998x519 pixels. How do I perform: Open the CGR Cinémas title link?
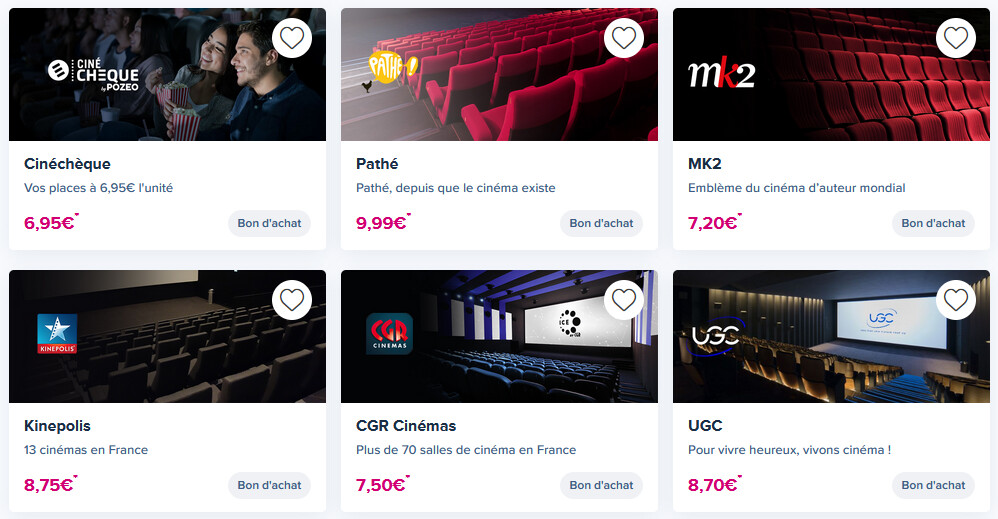[405, 426]
